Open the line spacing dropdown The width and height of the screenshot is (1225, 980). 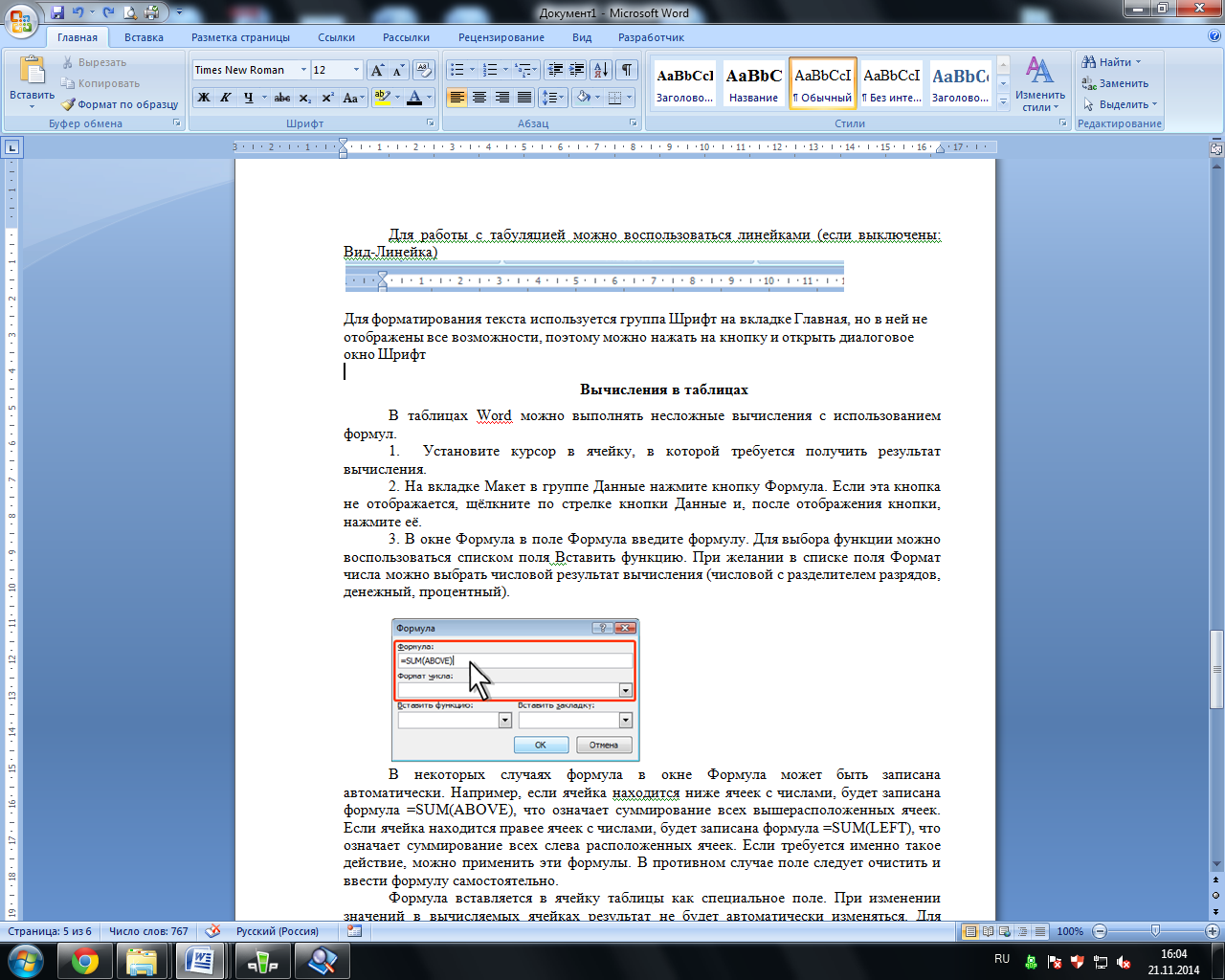click(x=553, y=98)
